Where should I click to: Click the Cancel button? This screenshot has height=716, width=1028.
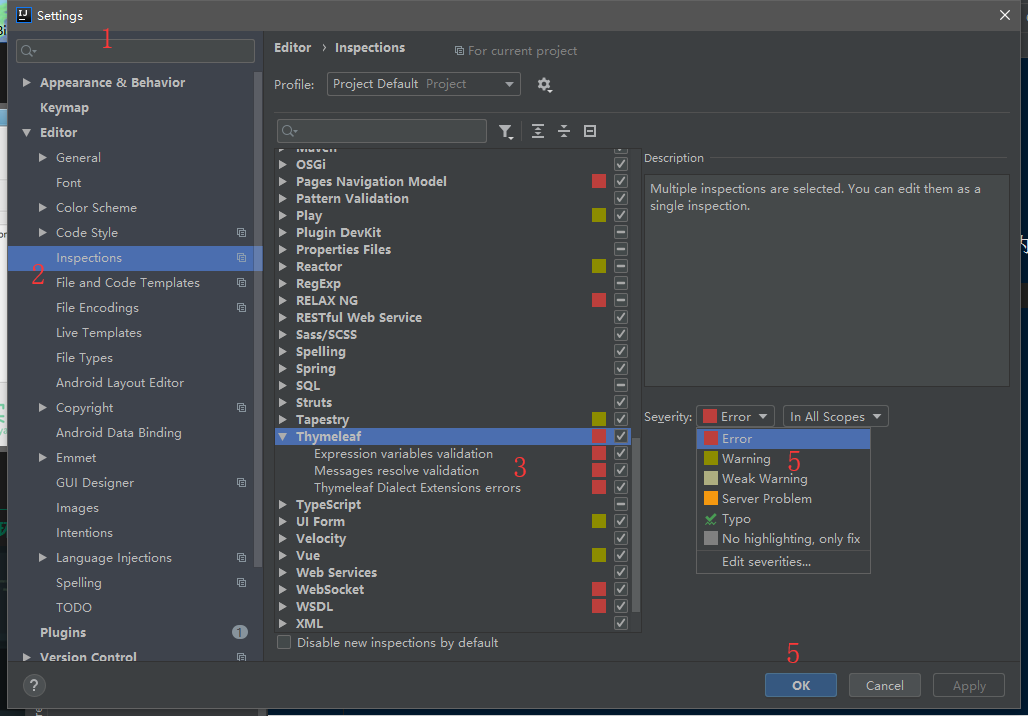click(x=884, y=685)
